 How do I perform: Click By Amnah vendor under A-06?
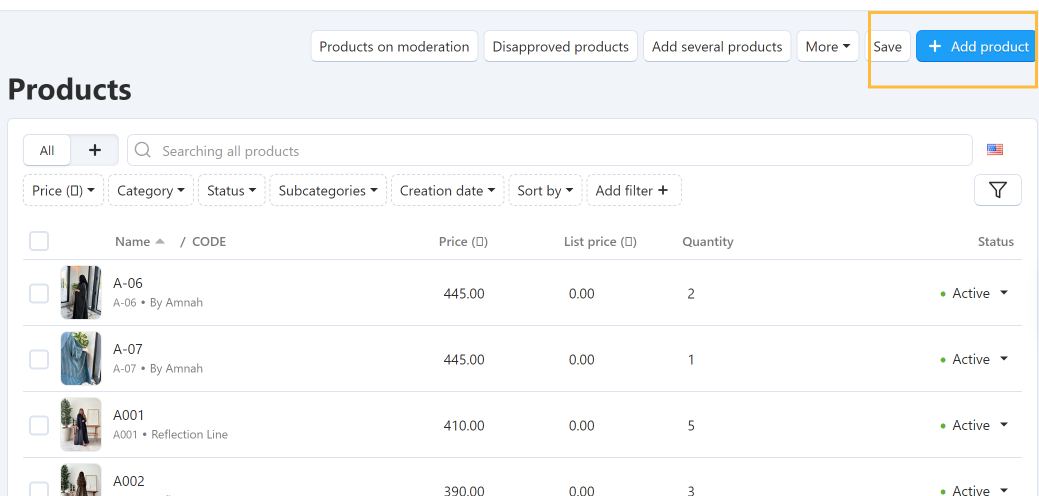176,303
